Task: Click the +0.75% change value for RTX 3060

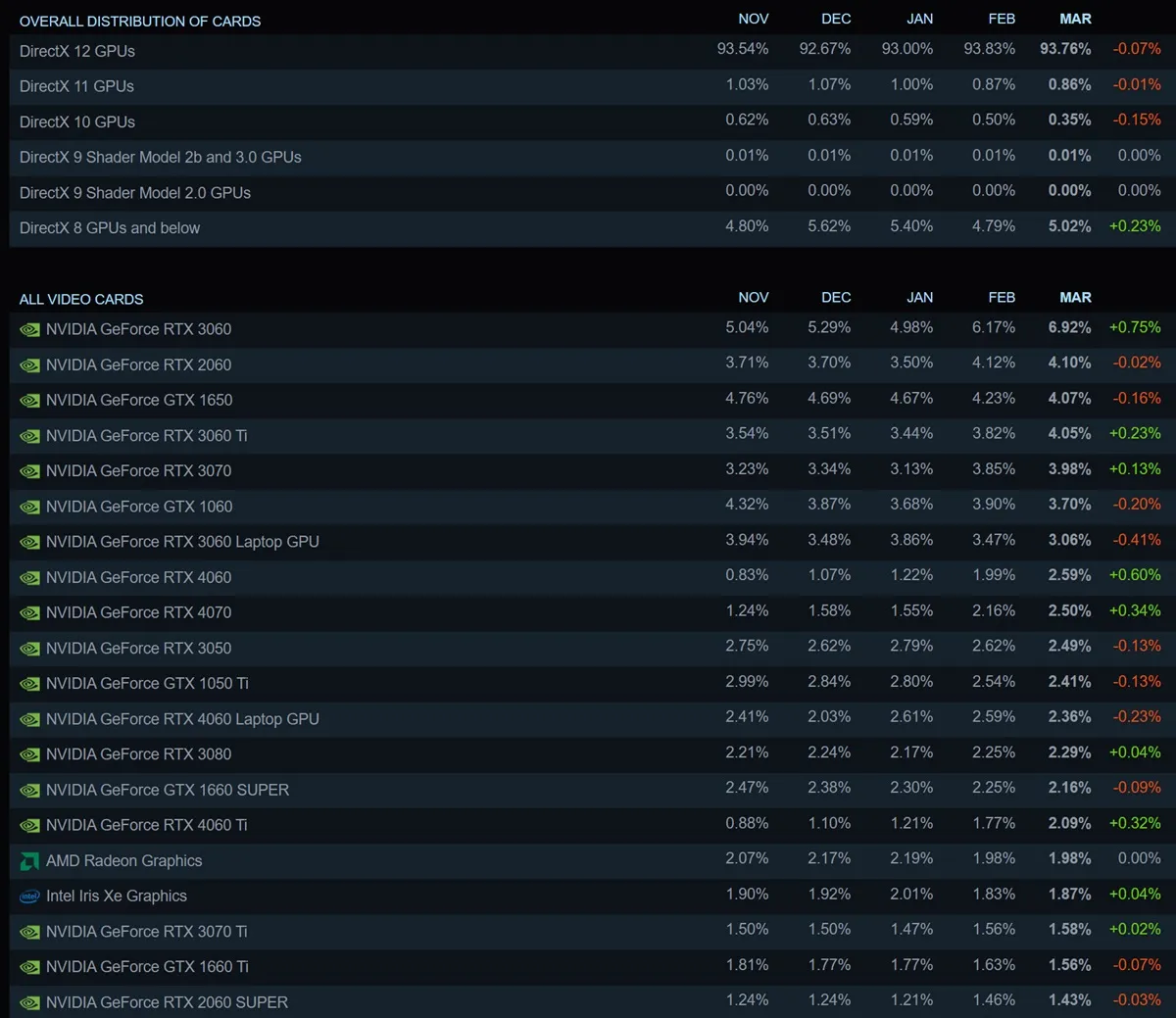Action: (1135, 327)
